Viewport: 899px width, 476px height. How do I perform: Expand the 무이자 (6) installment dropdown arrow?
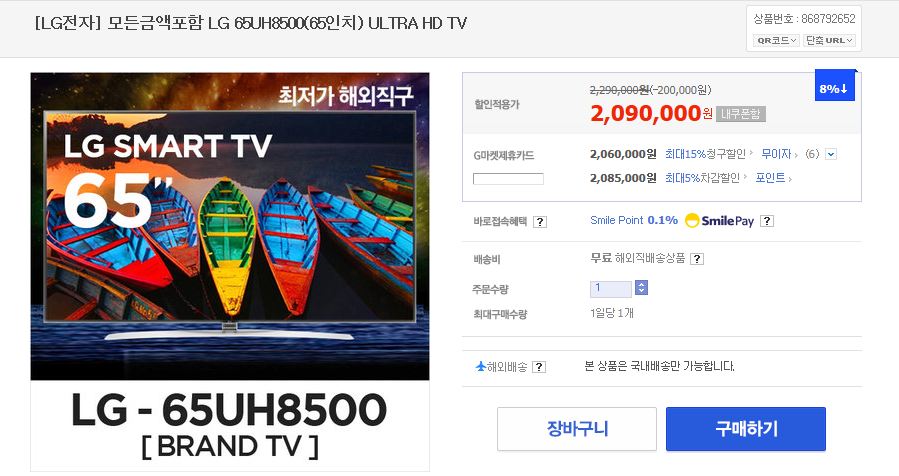point(831,154)
